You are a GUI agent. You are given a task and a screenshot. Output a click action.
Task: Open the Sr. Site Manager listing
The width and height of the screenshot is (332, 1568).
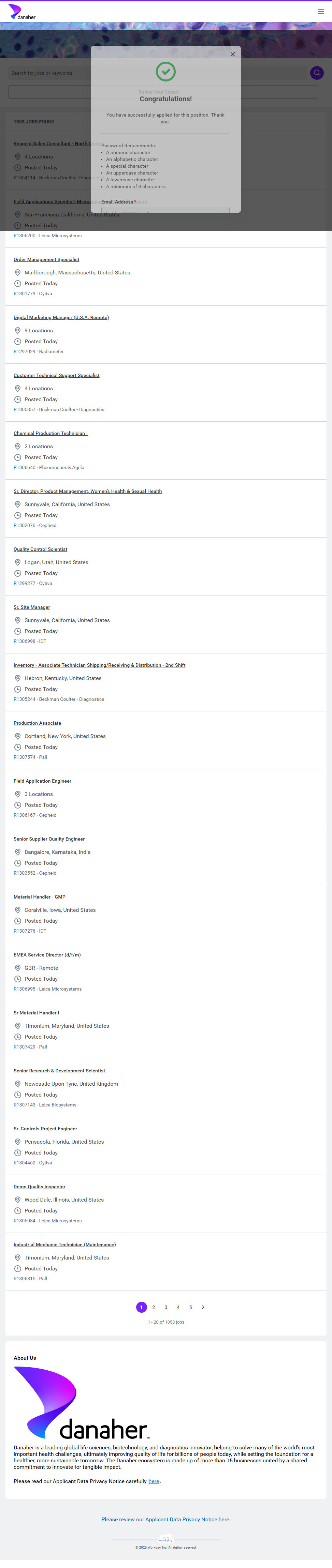point(32,607)
